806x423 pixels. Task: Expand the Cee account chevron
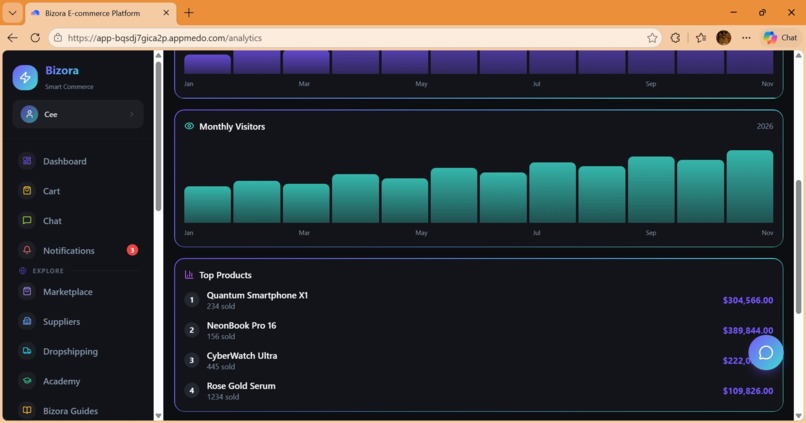point(132,114)
